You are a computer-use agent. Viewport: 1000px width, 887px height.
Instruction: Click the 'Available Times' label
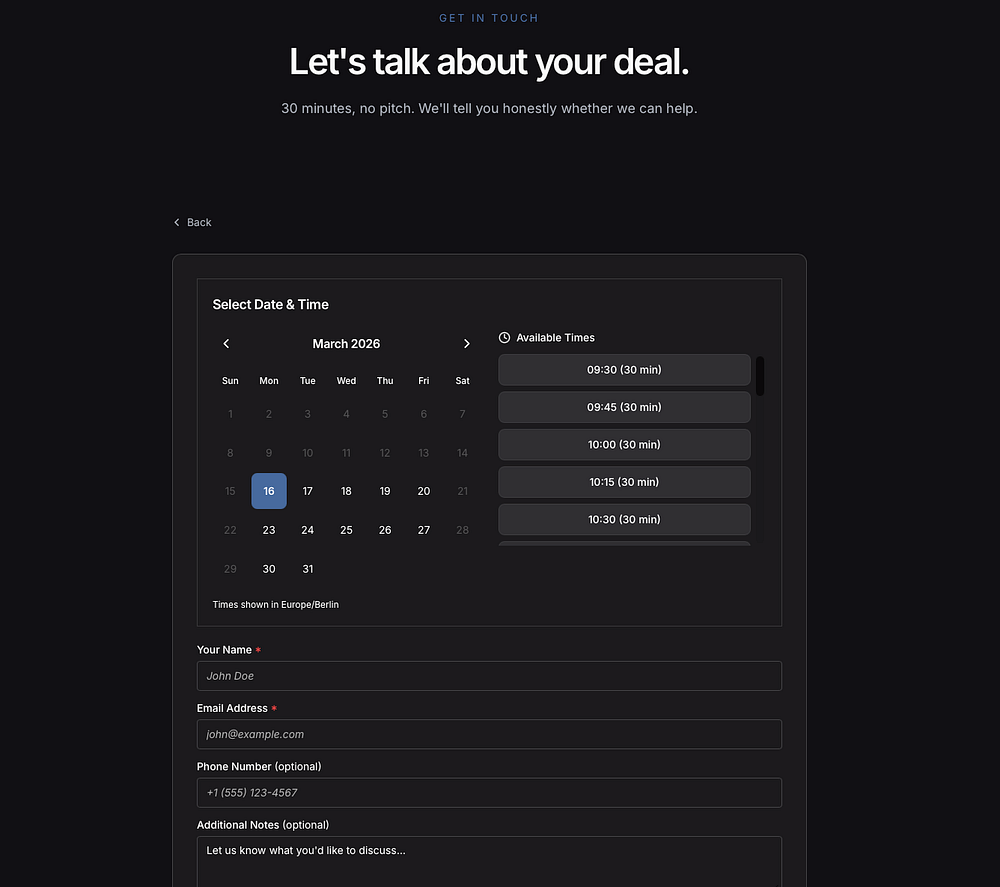pos(555,338)
